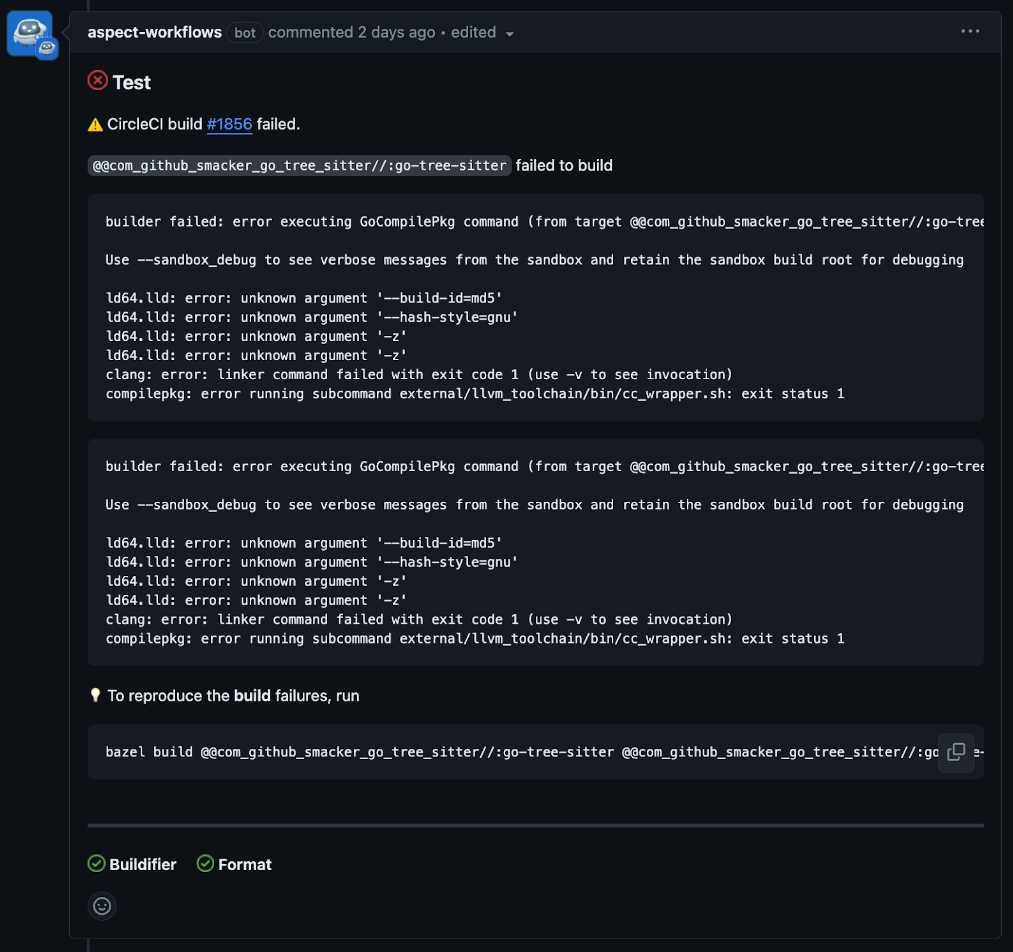
Task: Click second block's clang linker error line
Action: (x=419, y=619)
